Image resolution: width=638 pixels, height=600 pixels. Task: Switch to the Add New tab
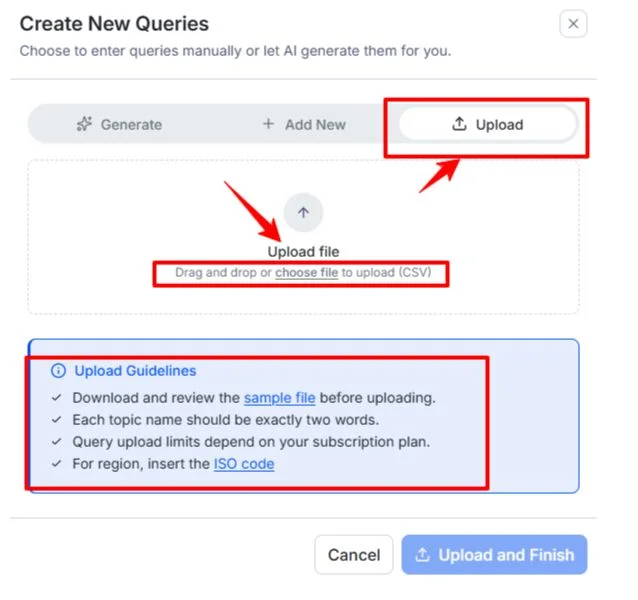pyautogui.click(x=303, y=125)
